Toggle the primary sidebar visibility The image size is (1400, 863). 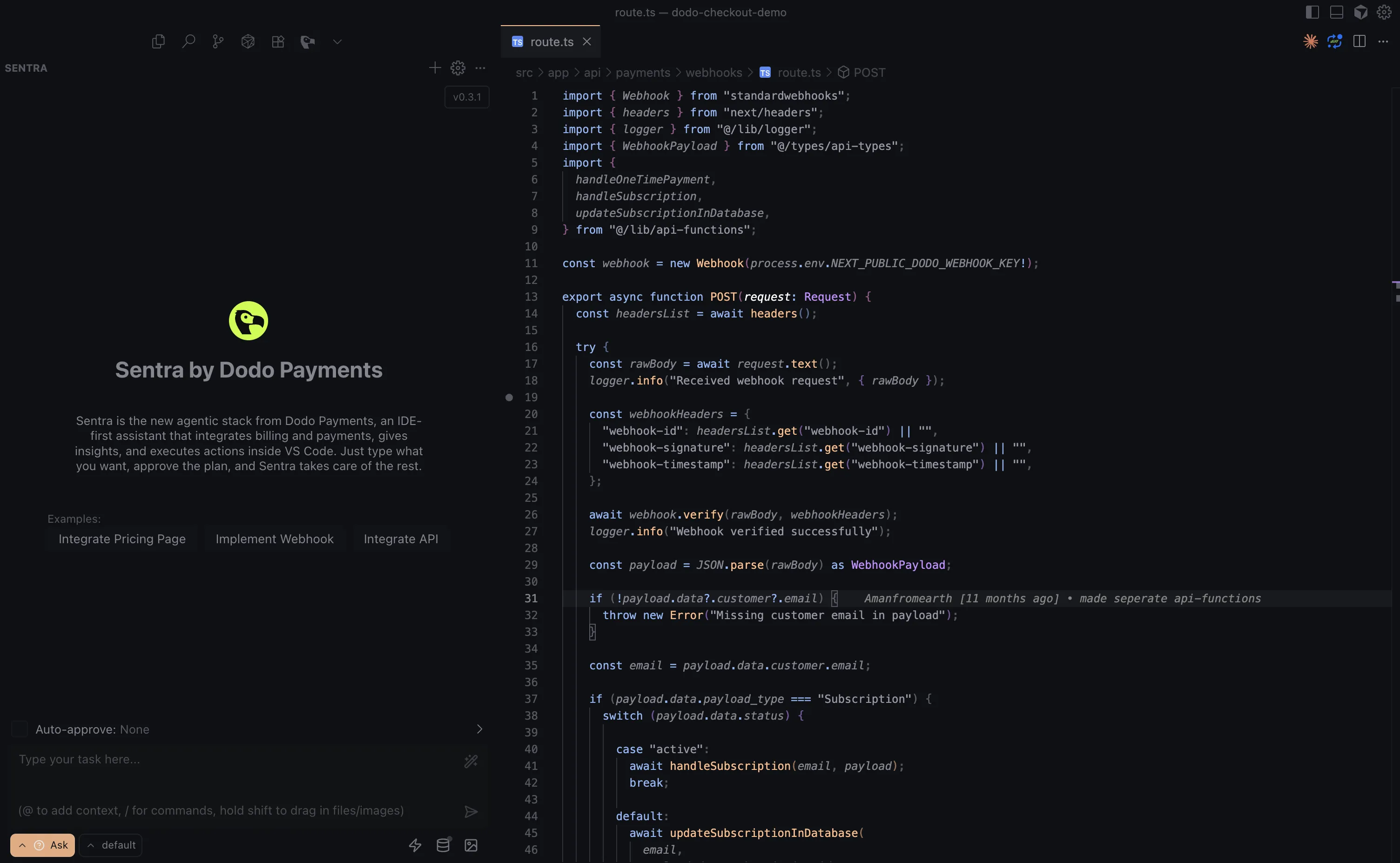tap(1312, 12)
